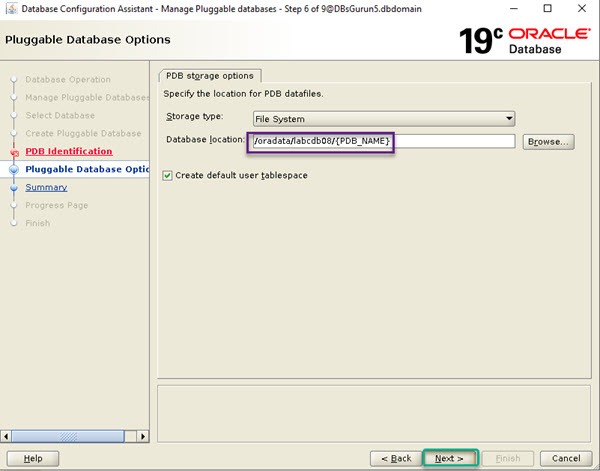Click the Summary step bullet icon
The width and height of the screenshot is (600, 471).
pos(14,188)
